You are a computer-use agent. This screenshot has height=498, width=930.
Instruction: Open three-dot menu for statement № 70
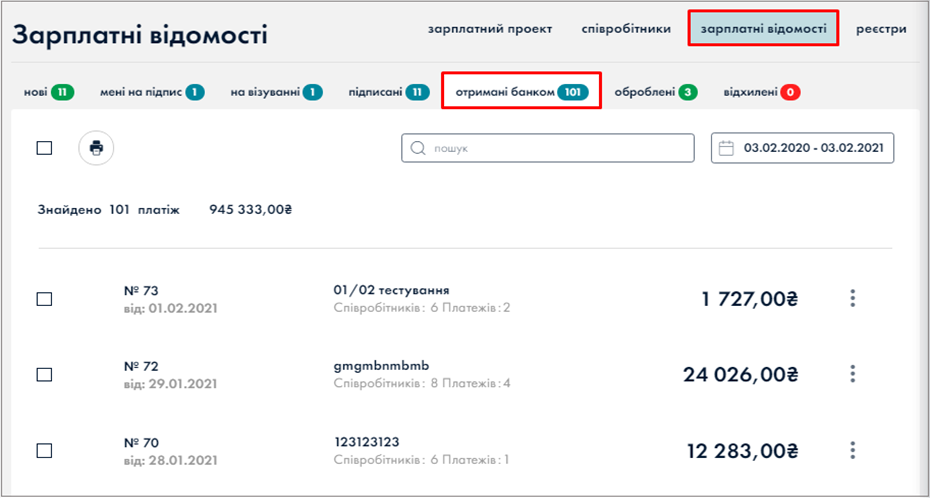point(852,450)
